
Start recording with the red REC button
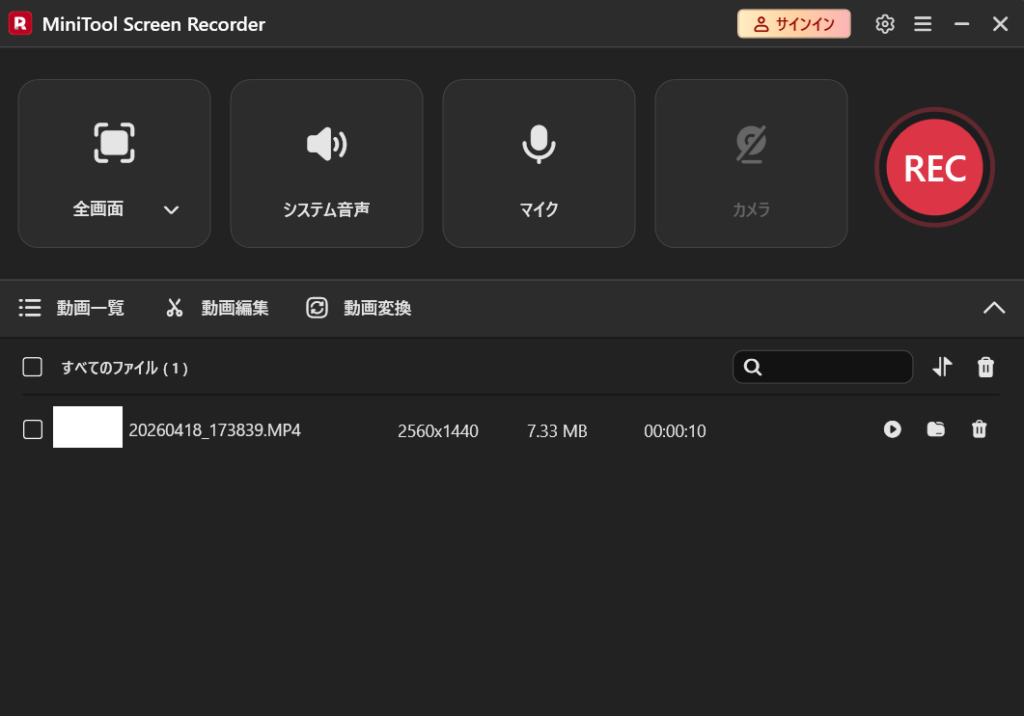tap(934, 168)
